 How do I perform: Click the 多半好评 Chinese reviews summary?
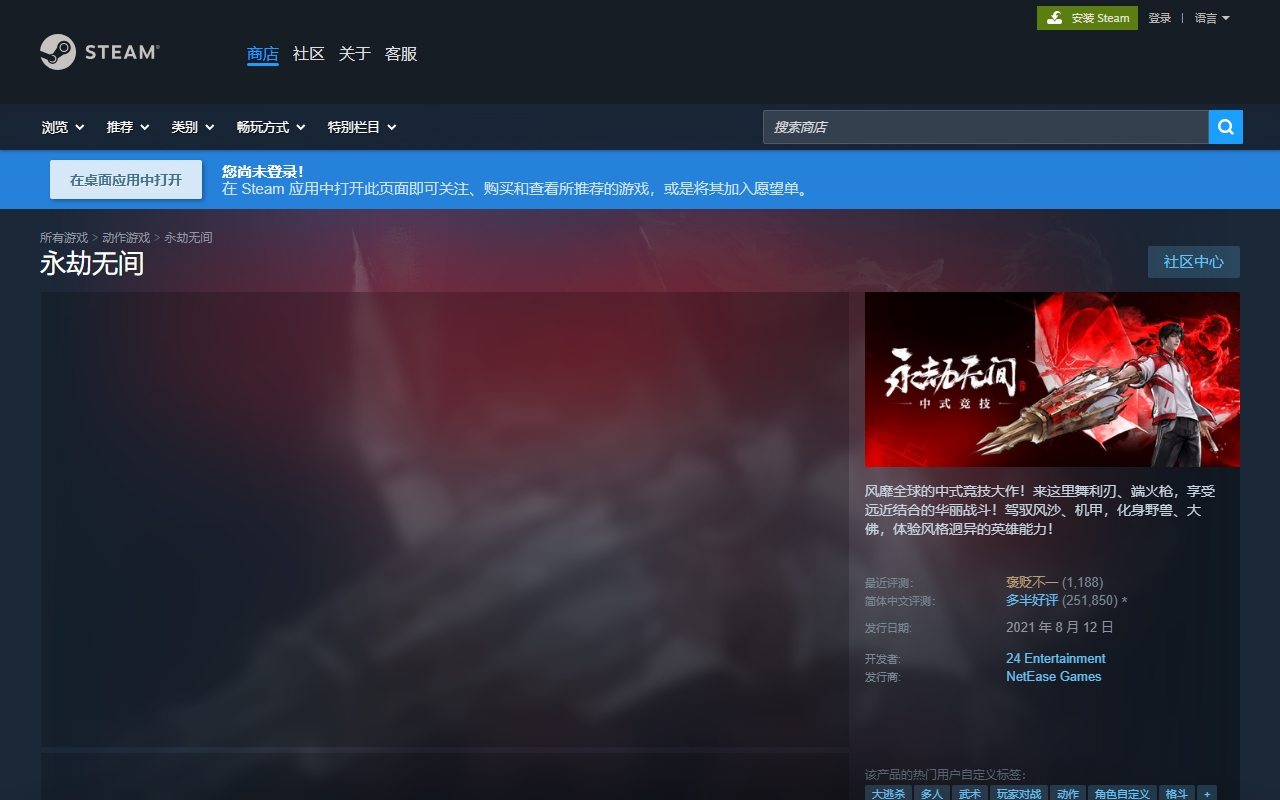coord(1032,600)
